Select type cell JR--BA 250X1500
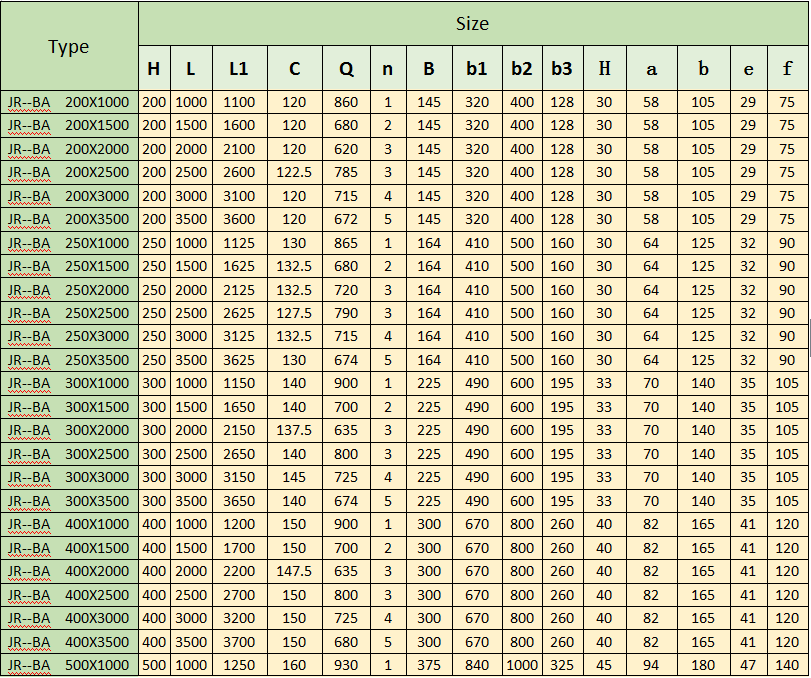The image size is (811, 678). click(69, 266)
